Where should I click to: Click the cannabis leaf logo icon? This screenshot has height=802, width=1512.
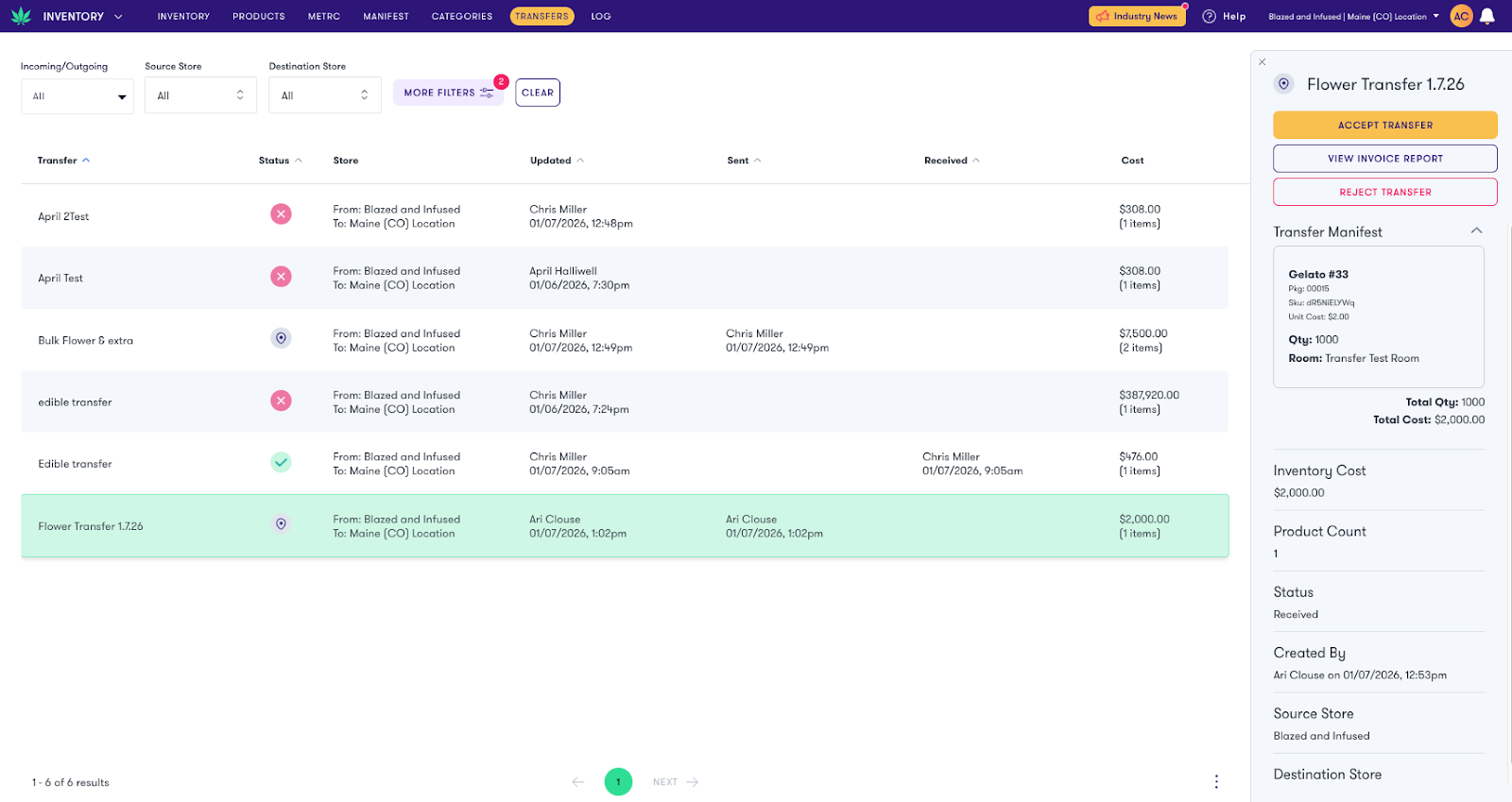tap(21, 16)
